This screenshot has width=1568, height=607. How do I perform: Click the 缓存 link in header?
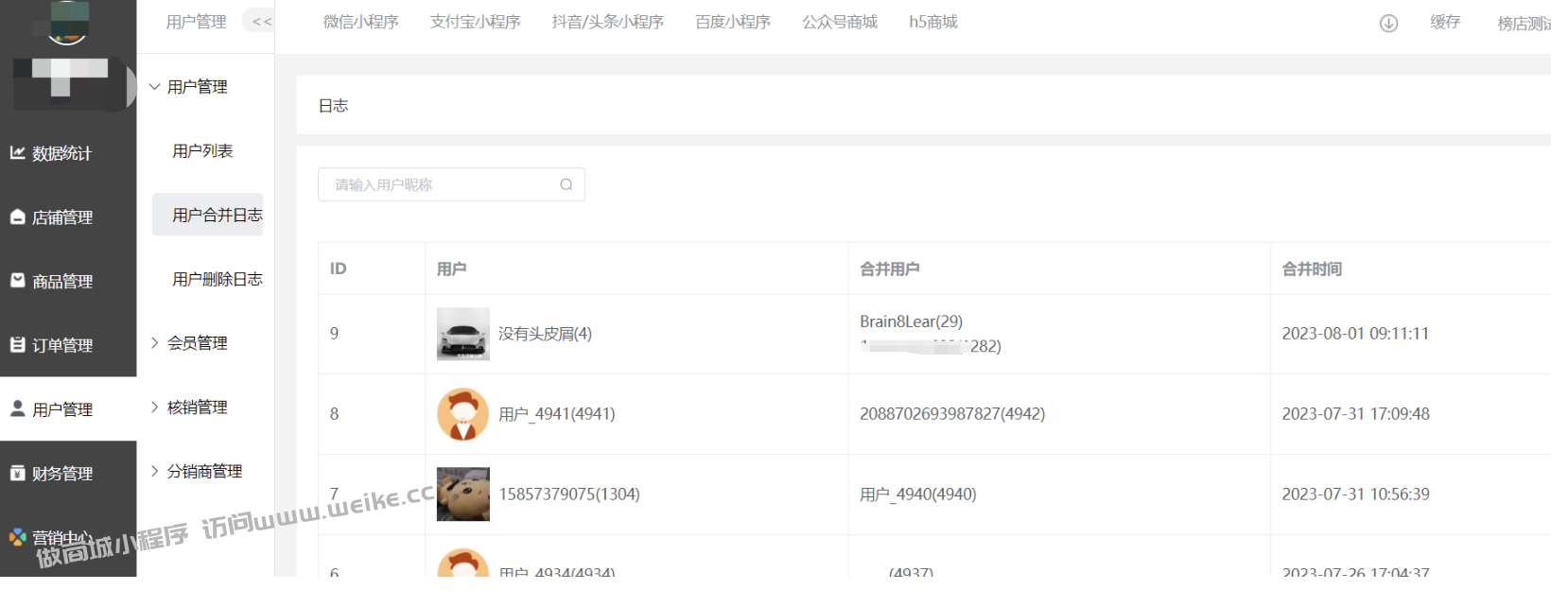click(x=1445, y=22)
